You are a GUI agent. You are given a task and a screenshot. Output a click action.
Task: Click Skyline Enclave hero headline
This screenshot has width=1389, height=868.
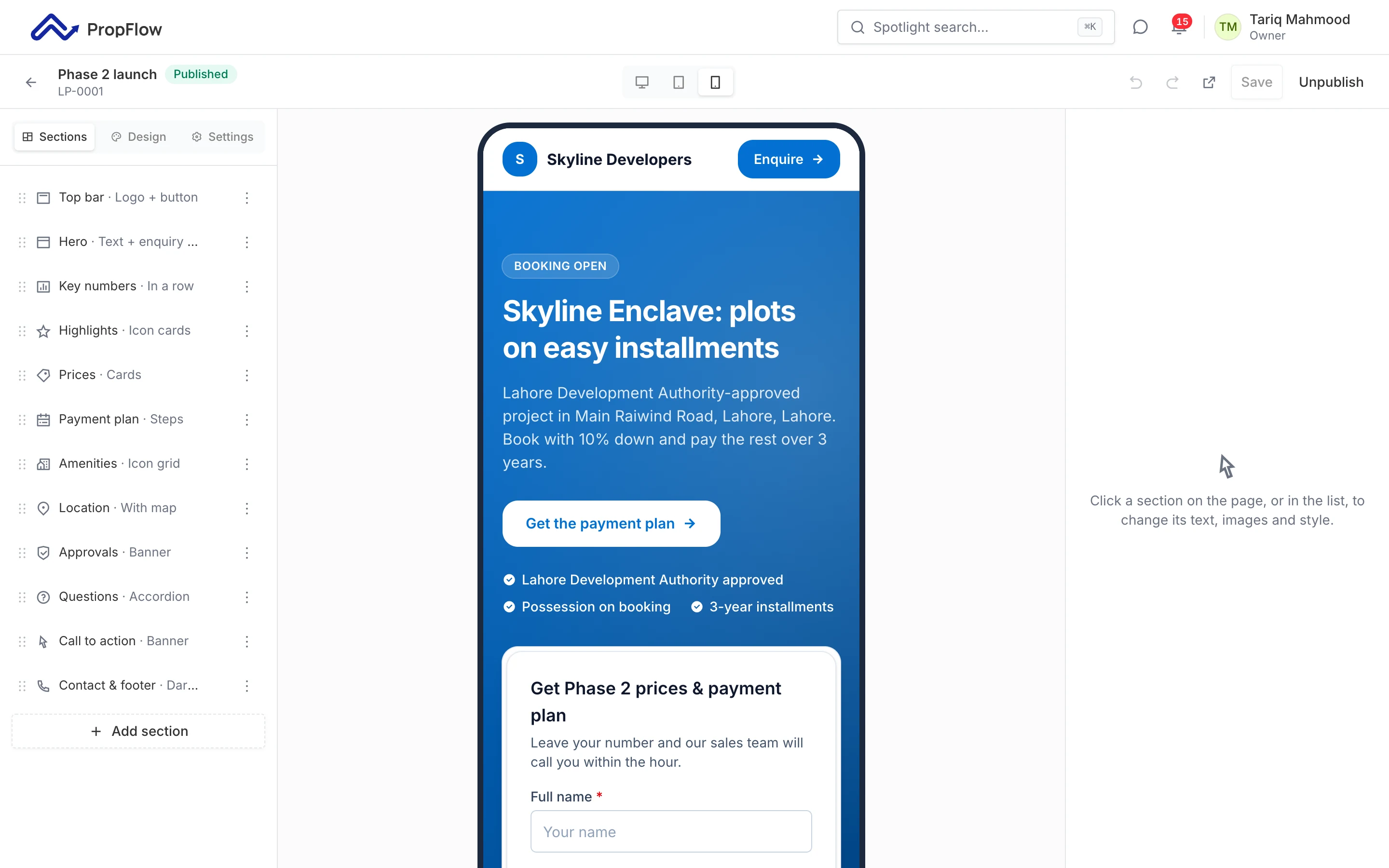coord(649,329)
